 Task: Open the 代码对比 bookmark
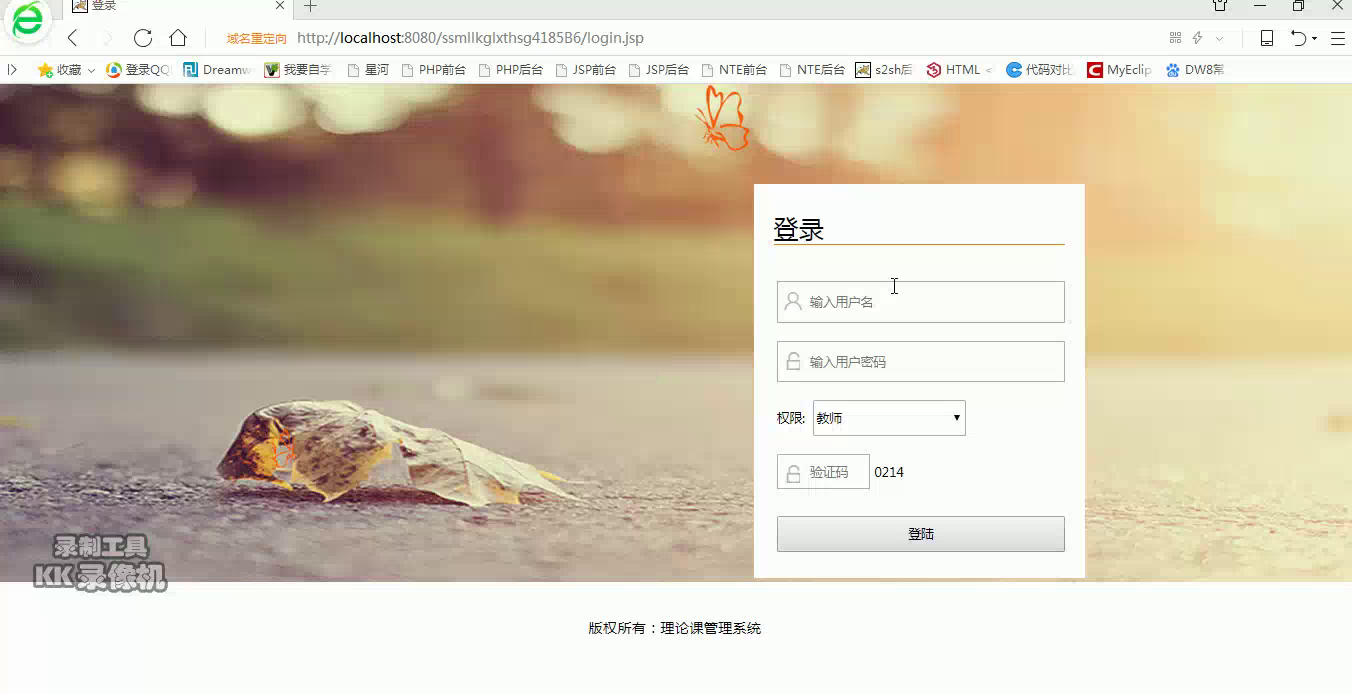coord(1040,70)
